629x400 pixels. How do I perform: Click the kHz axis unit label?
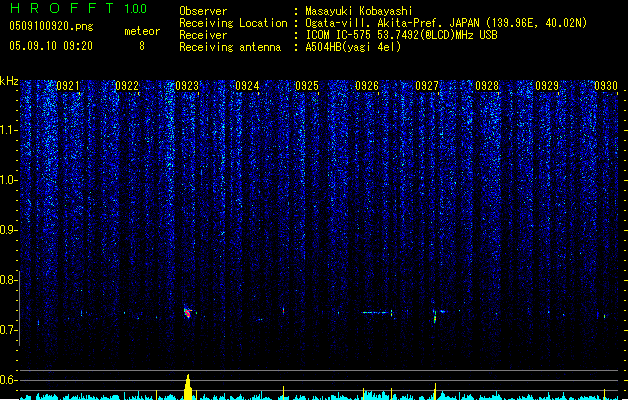(x=9, y=81)
